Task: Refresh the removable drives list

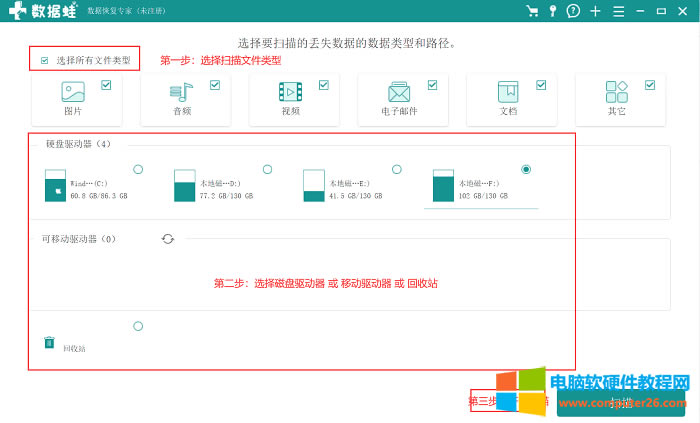Action: pos(168,239)
